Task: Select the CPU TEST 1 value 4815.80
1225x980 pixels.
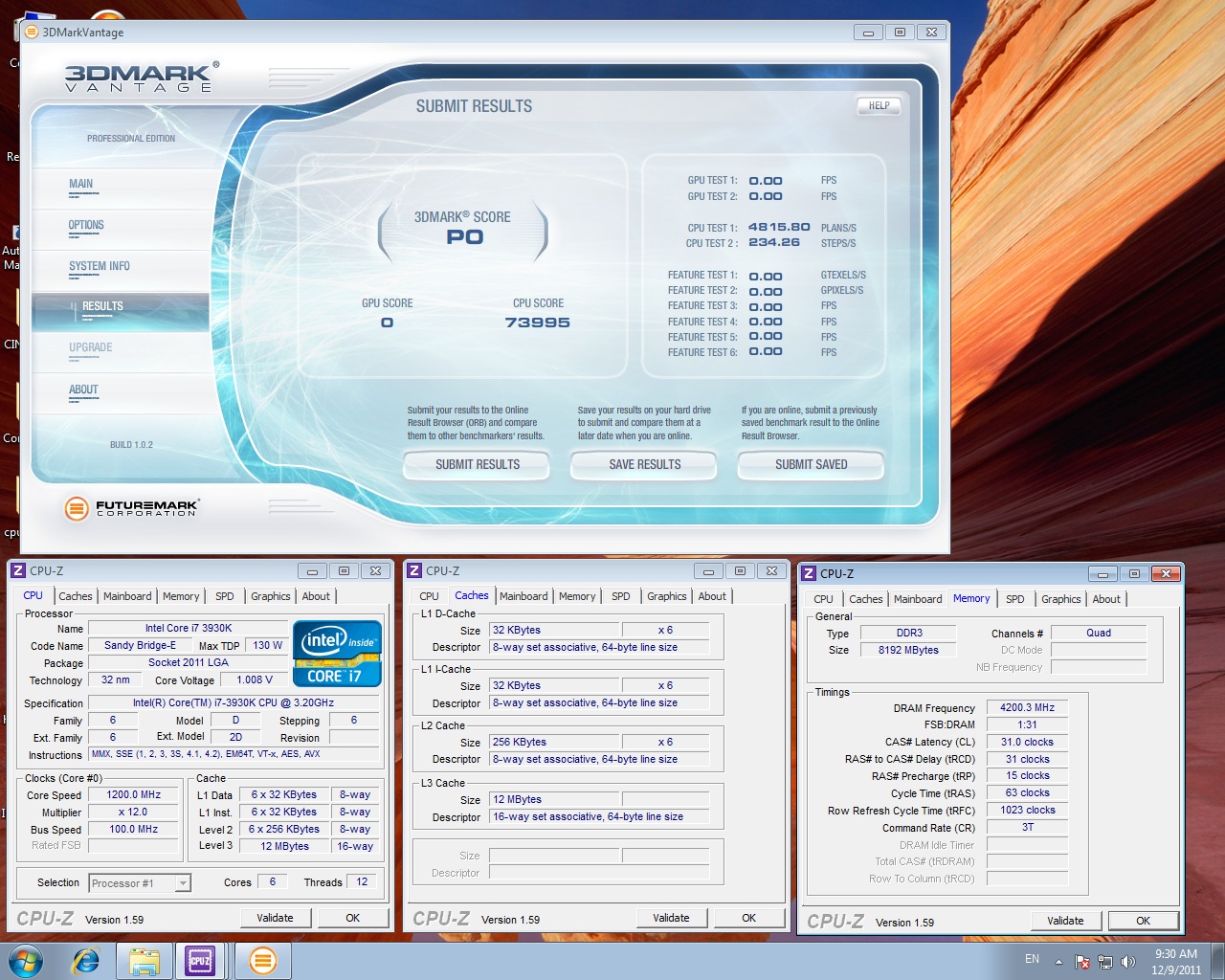Action: [779, 228]
